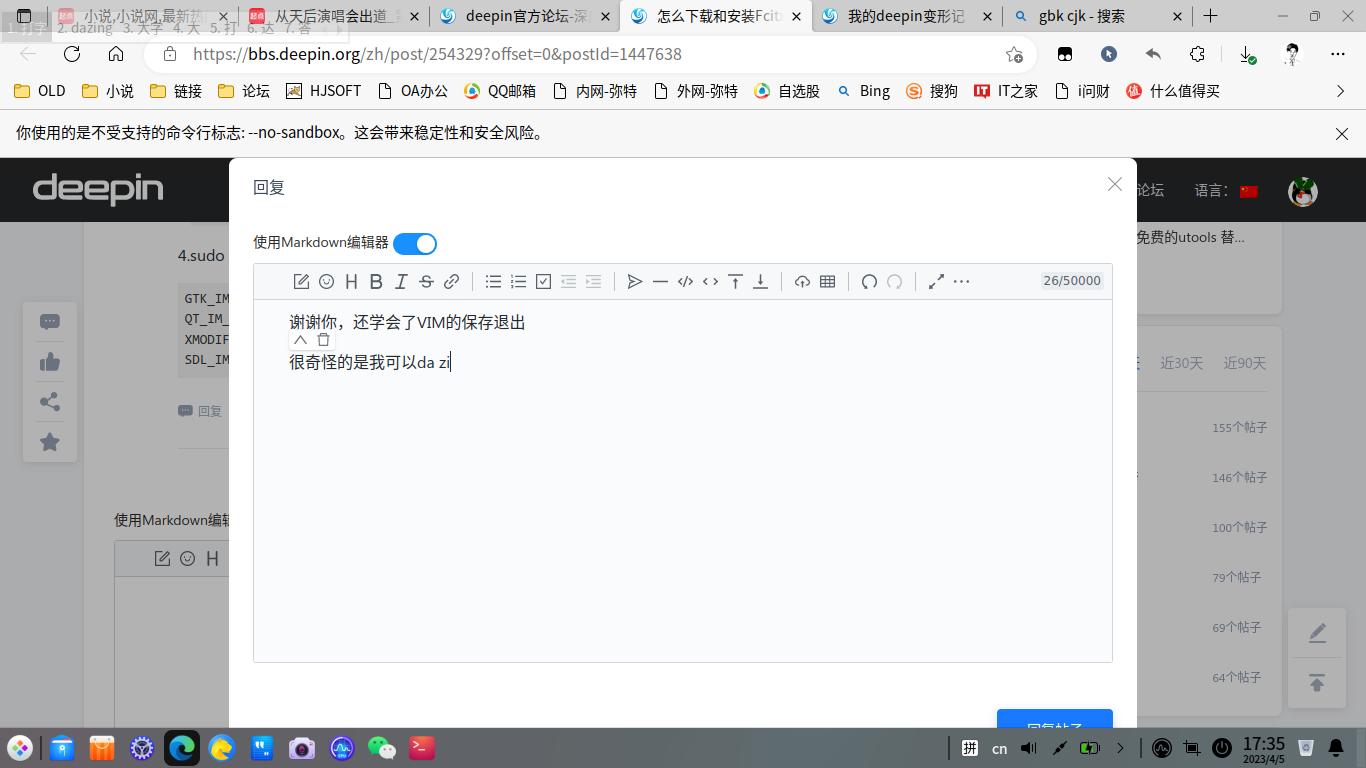The image size is (1366, 768).
Task: Insert line after using the down-arrow tool
Action: point(760,282)
